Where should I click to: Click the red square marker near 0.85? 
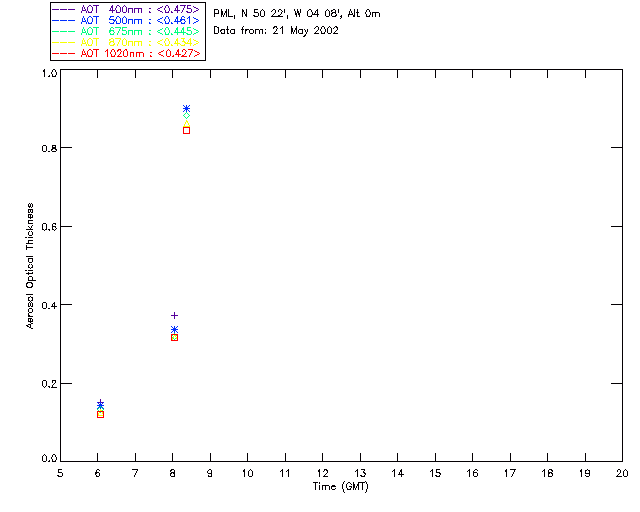point(187,131)
